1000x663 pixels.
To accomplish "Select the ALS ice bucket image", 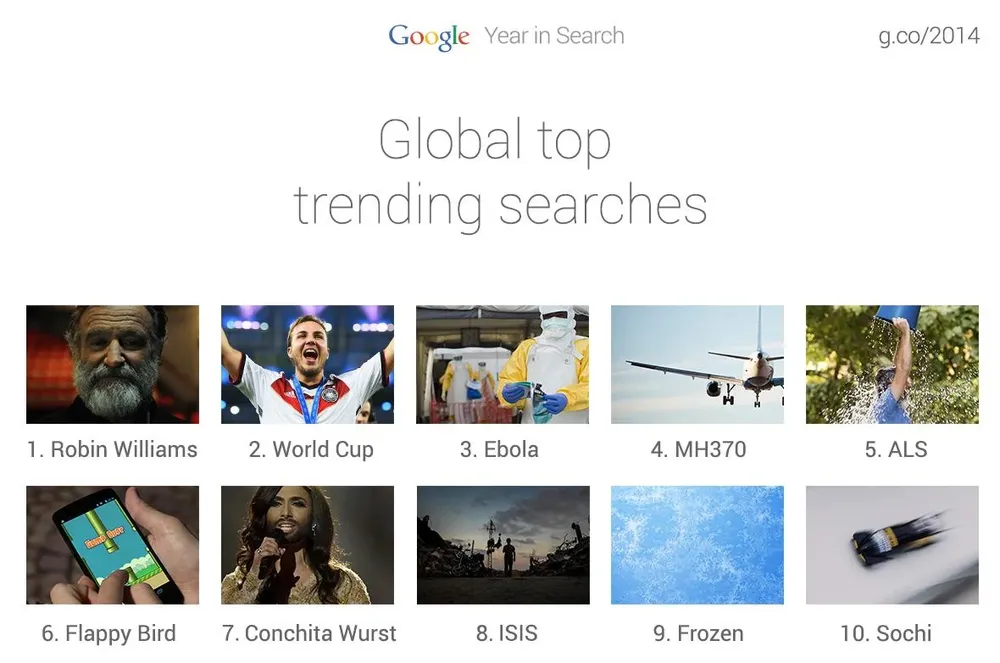I will pos(892,364).
